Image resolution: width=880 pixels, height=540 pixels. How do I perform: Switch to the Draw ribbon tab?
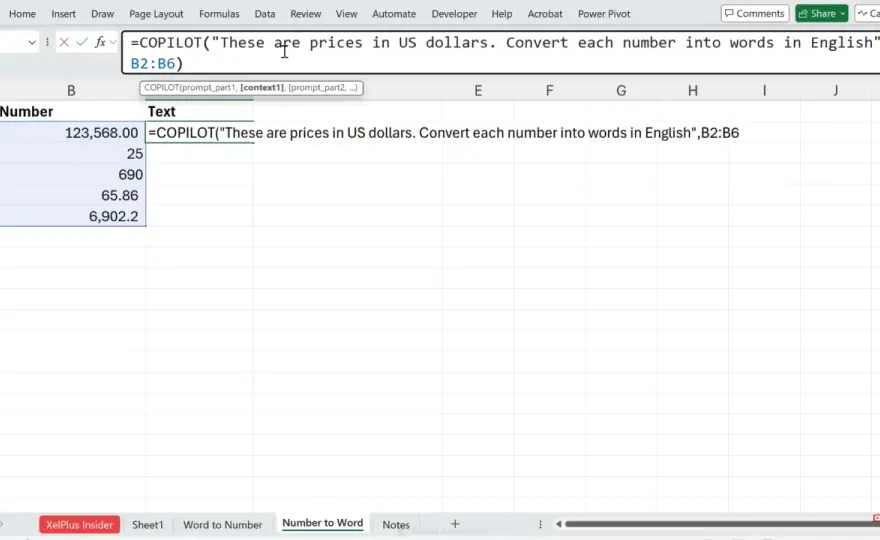102,13
